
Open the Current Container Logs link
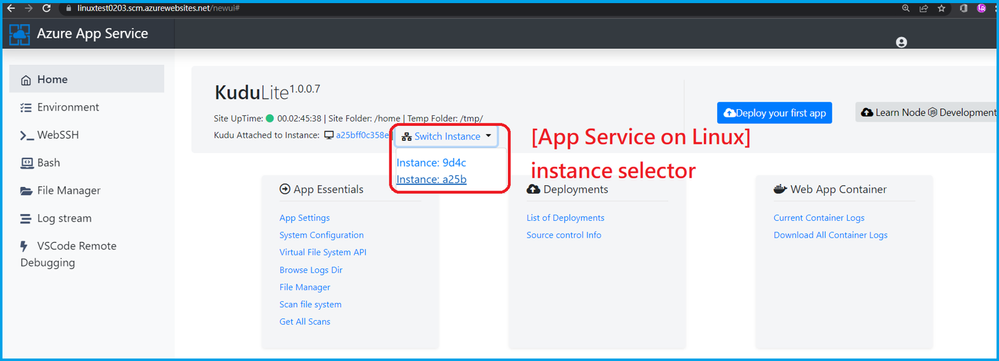819,218
